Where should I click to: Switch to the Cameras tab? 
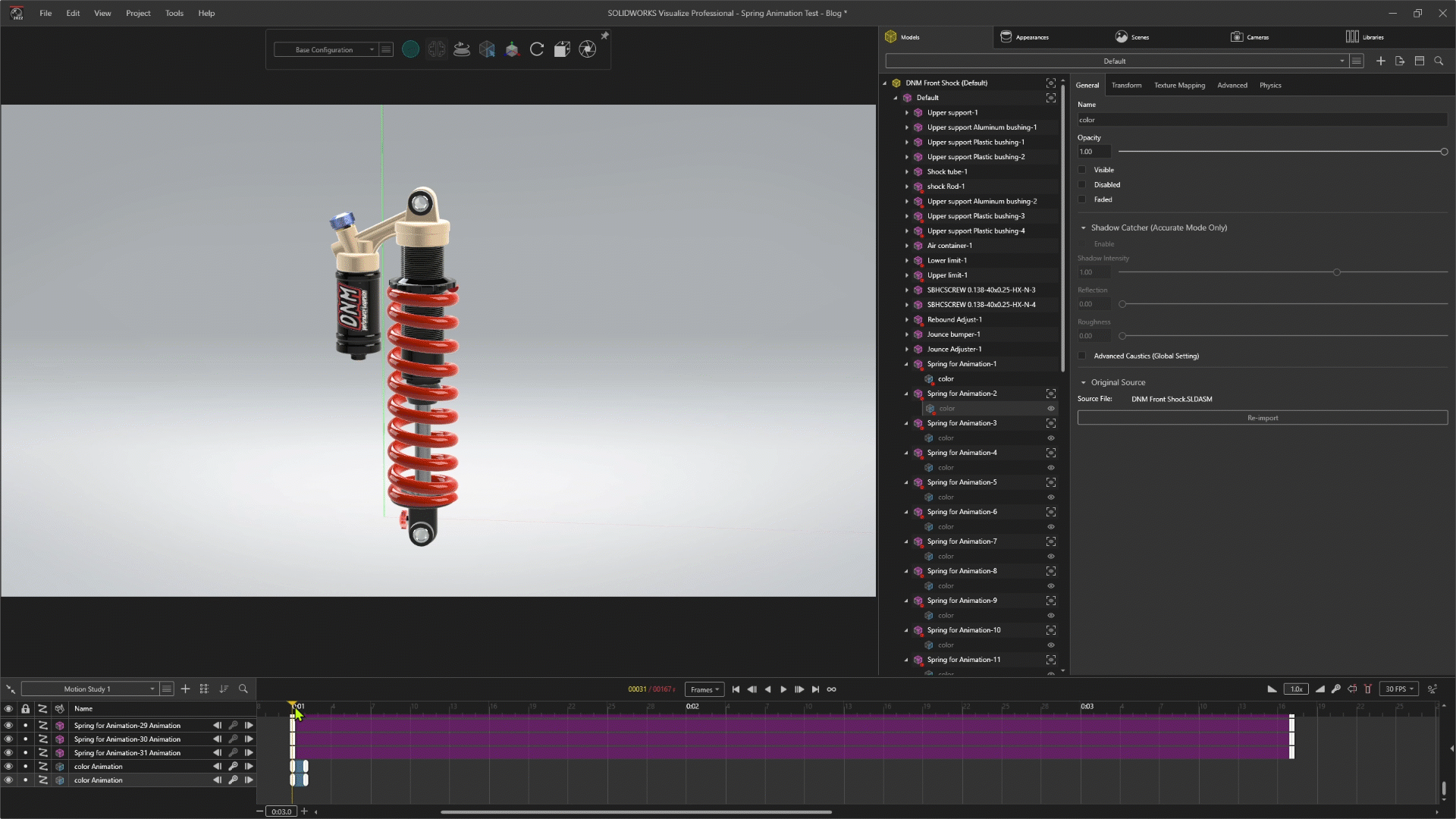[x=1249, y=36]
